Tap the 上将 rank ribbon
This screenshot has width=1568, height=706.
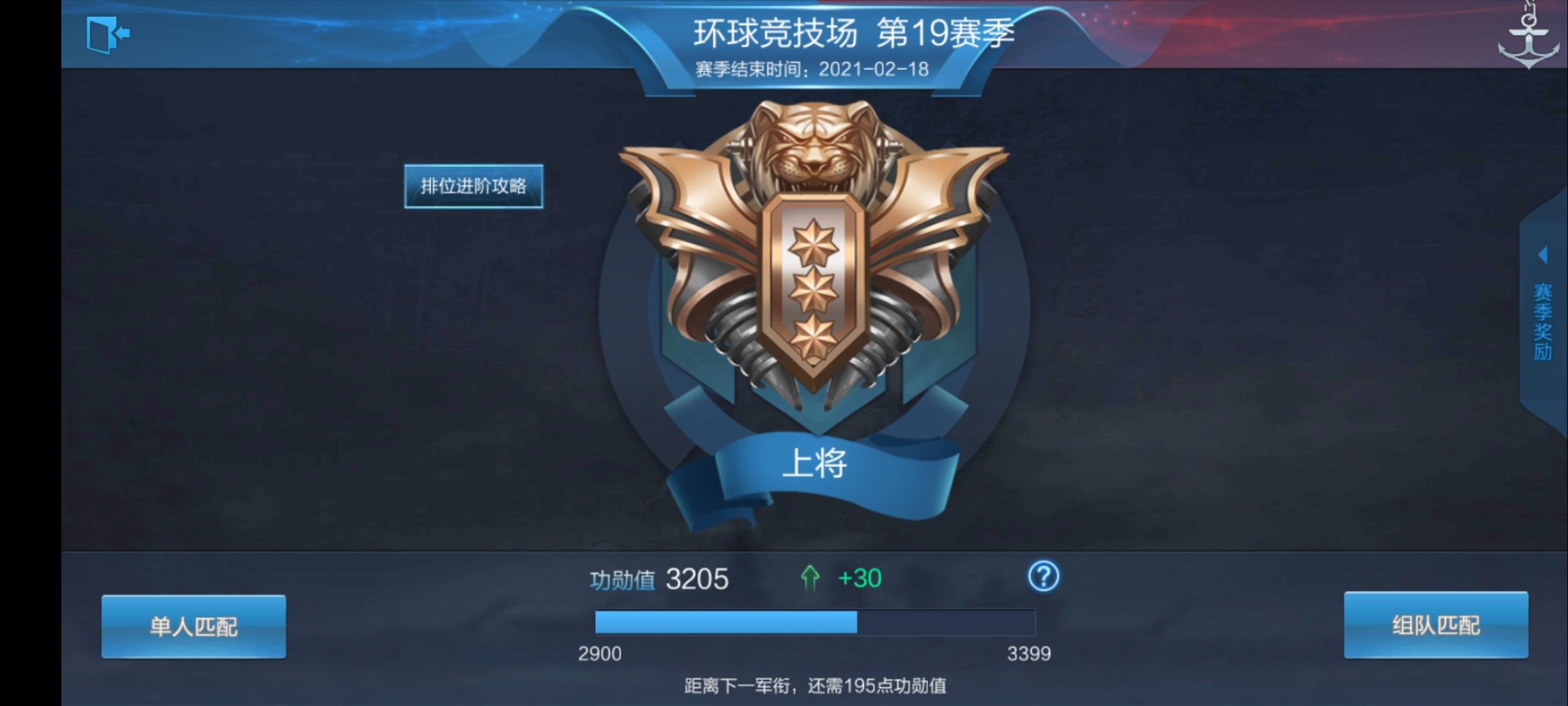(x=815, y=464)
